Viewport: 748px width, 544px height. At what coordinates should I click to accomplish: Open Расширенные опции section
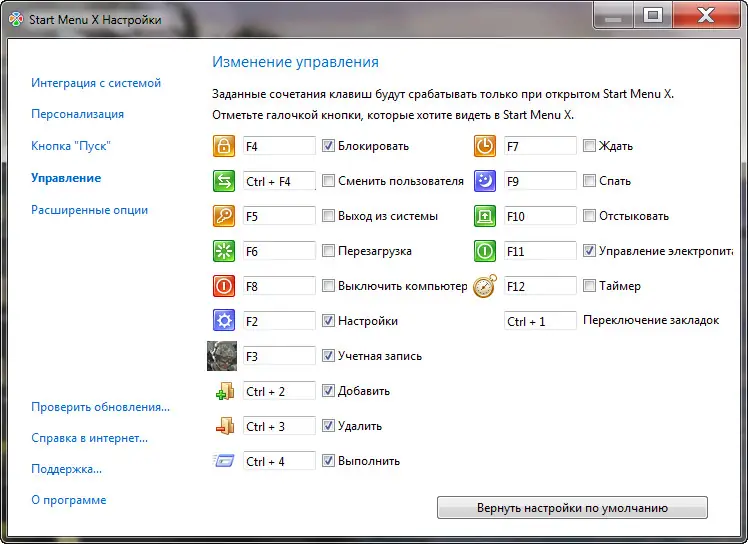tap(89, 210)
